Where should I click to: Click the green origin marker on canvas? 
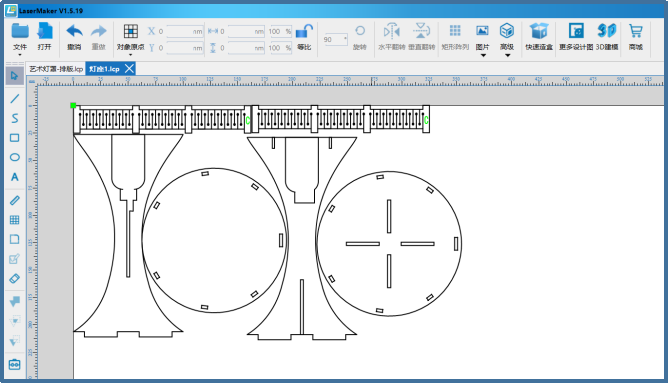[73, 105]
